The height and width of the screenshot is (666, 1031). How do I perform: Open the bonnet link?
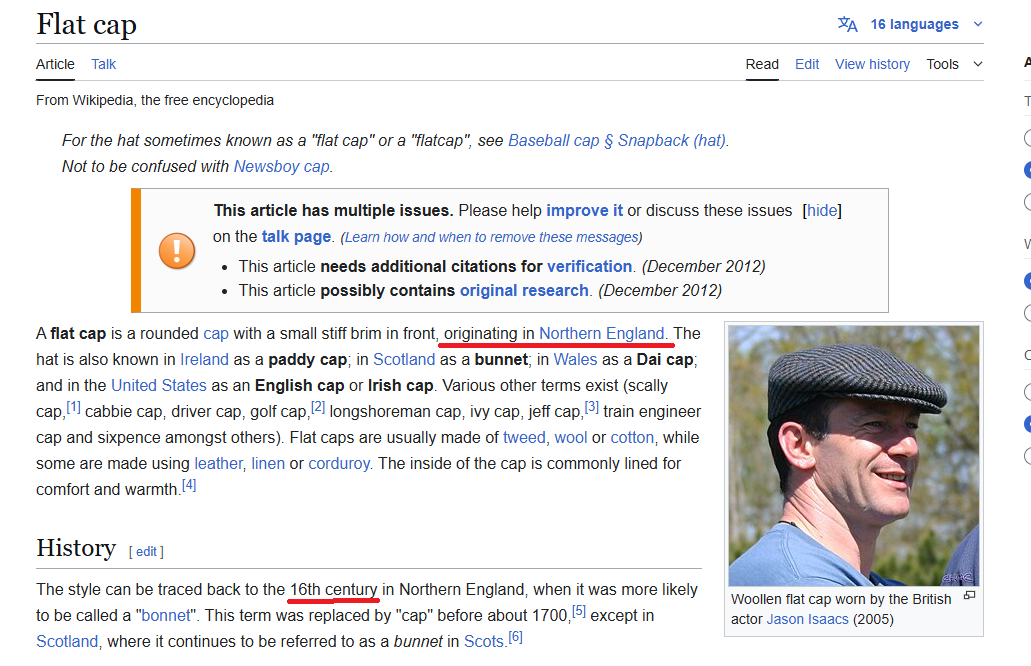pos(166,615)
